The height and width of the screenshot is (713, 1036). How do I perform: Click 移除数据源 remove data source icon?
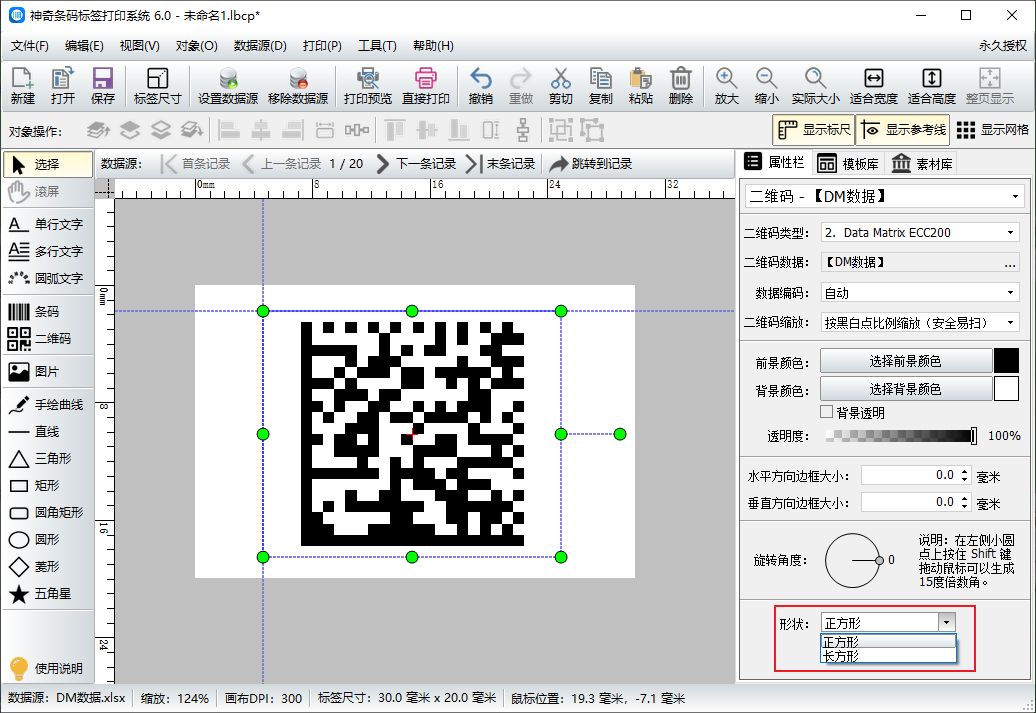pyautogui.click(x=298, y=86)
